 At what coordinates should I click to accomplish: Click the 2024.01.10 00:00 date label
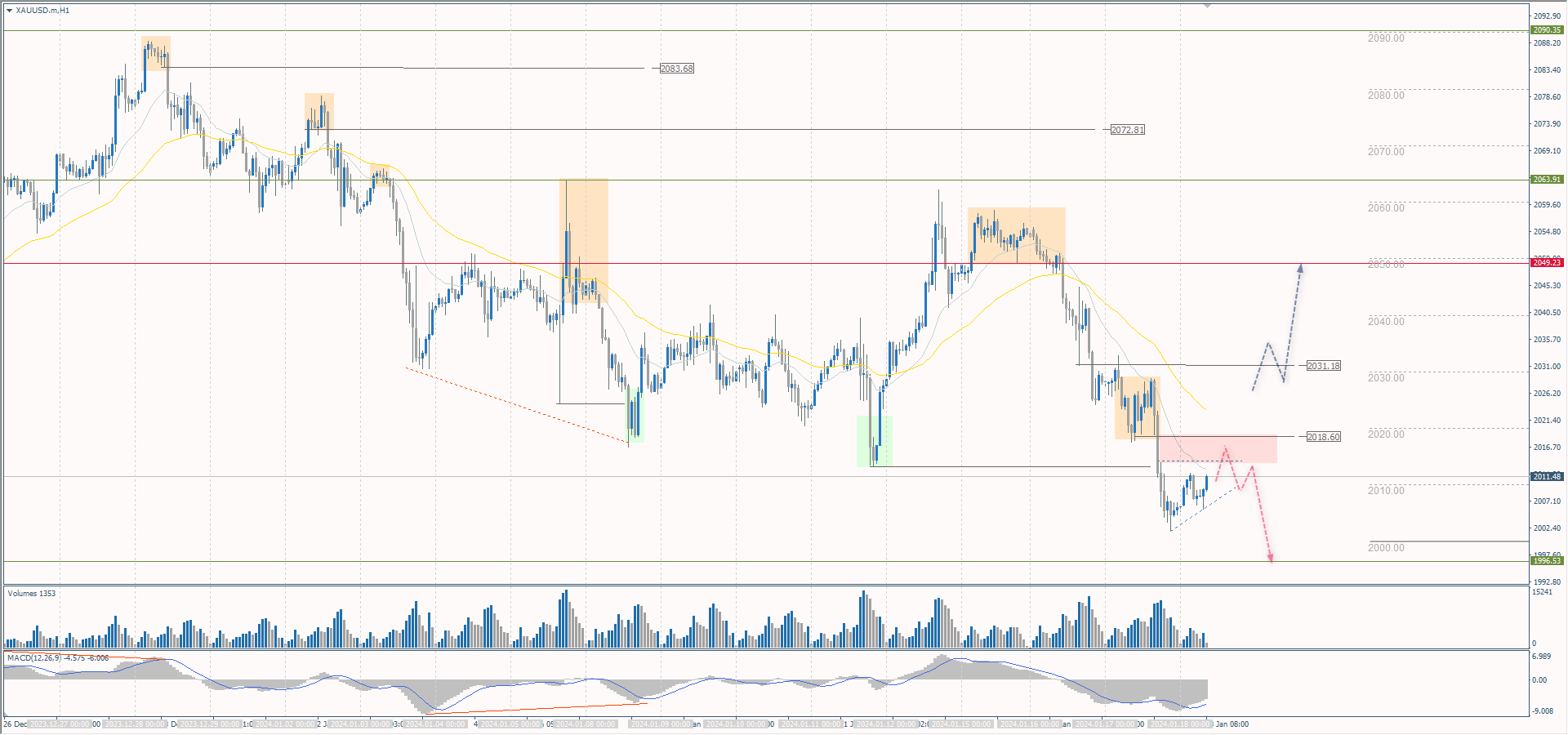[x=736, y=724]
